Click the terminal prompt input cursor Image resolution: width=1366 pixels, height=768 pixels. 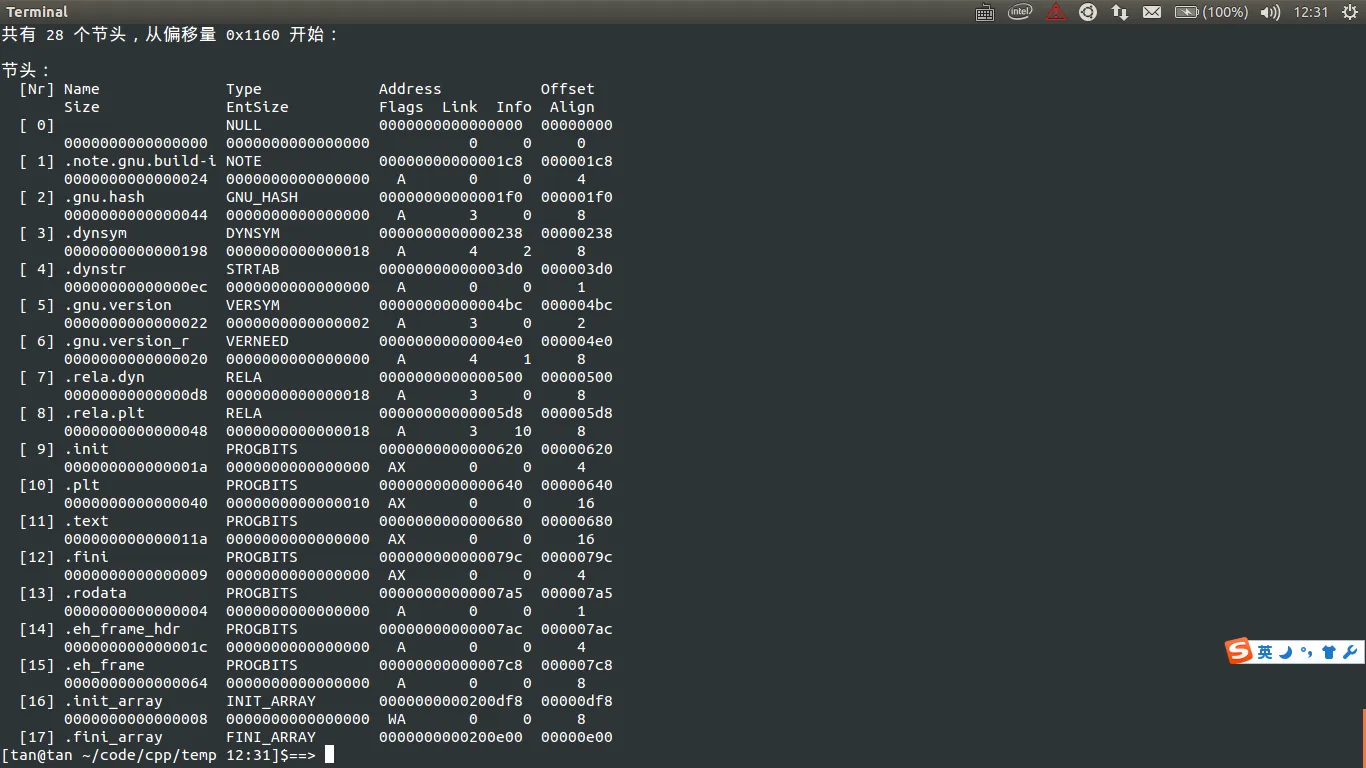[329, 755]
